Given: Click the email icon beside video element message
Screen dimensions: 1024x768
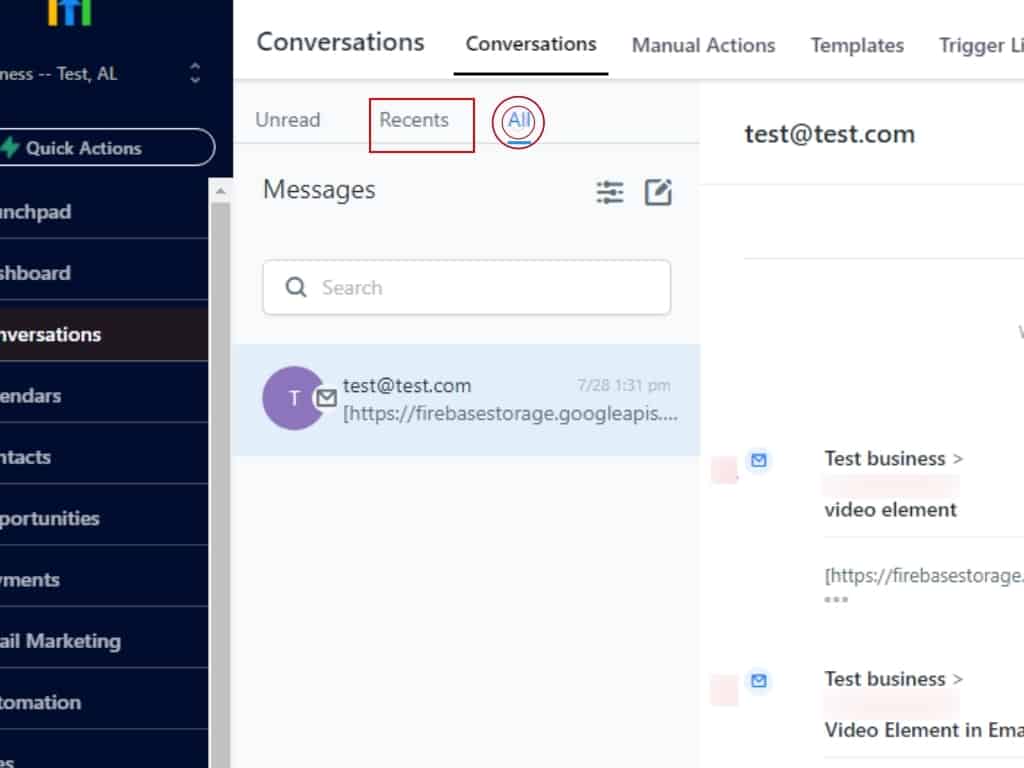Looking at the screenshot, I should 759,460.
